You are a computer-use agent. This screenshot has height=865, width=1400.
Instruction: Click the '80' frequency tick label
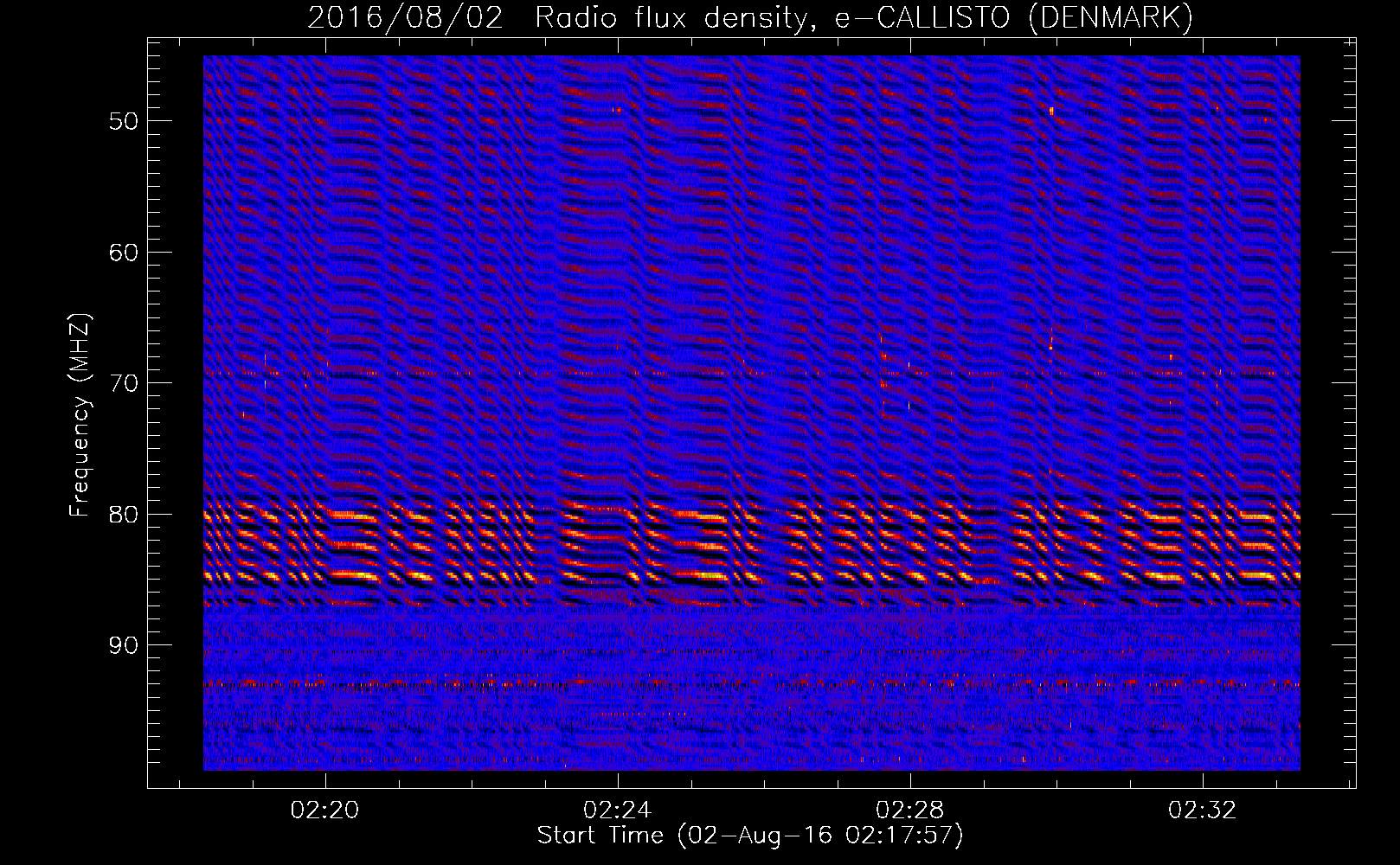(124, 515)
